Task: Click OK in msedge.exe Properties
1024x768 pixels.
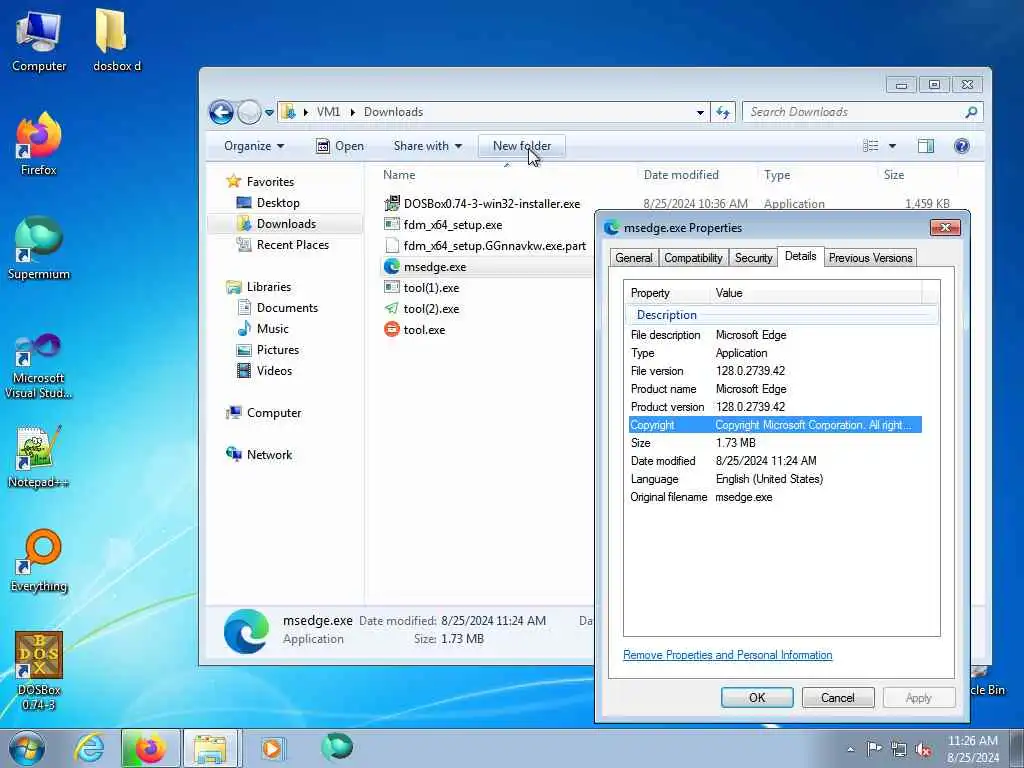Action: [x=757, y=697]
